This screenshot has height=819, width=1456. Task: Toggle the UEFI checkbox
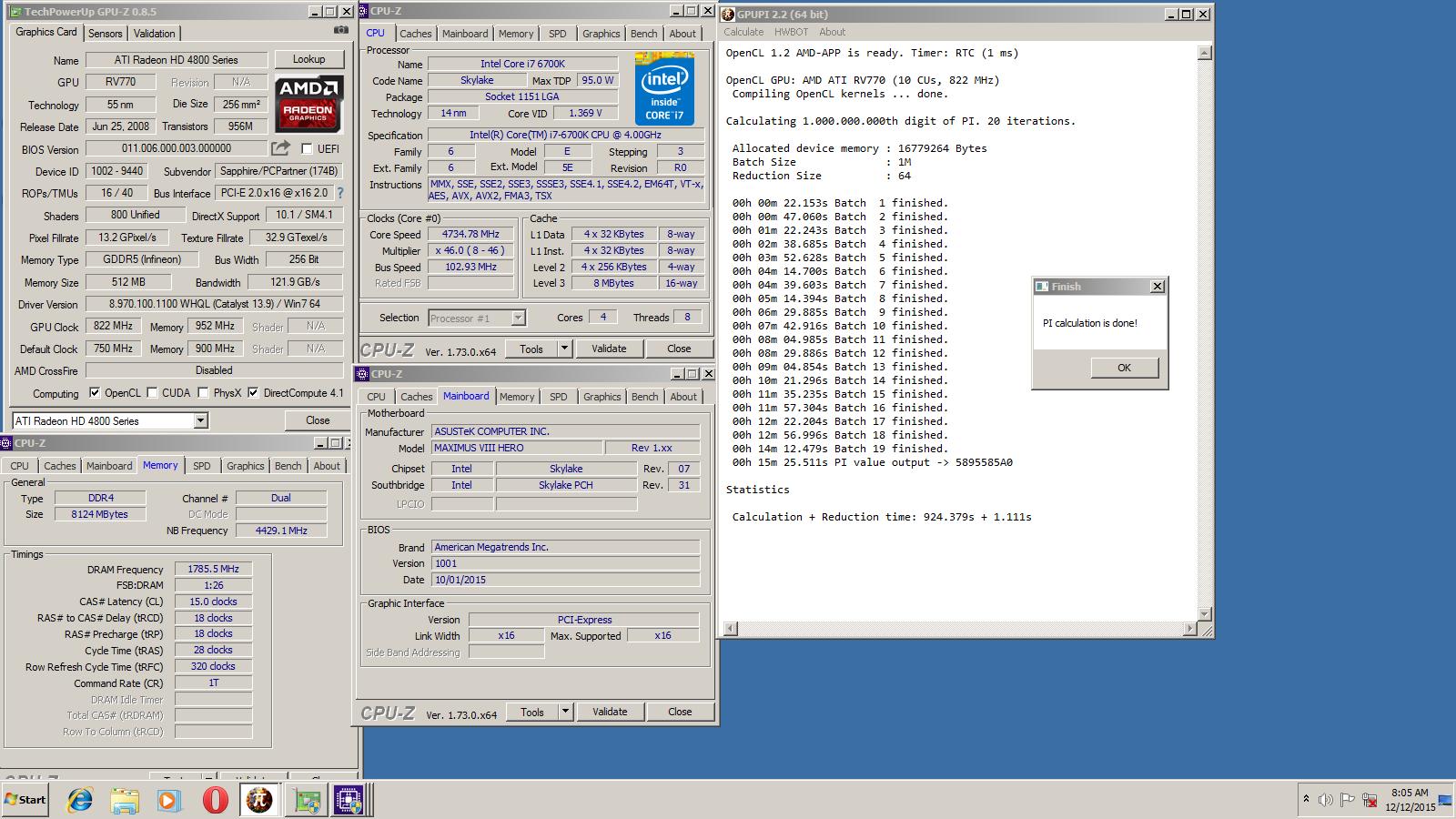click(307, 148)
